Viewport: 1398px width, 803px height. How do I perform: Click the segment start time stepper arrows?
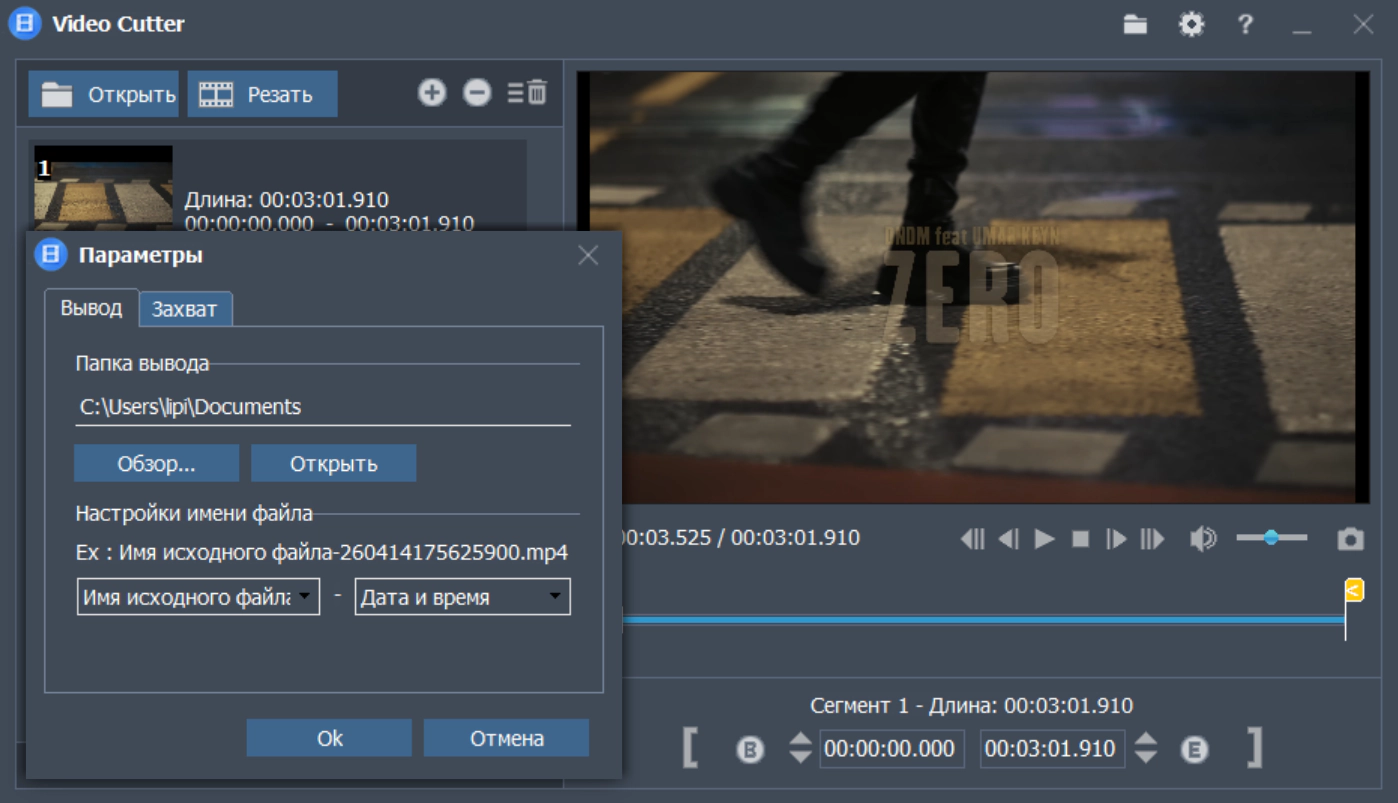point(800,748)
